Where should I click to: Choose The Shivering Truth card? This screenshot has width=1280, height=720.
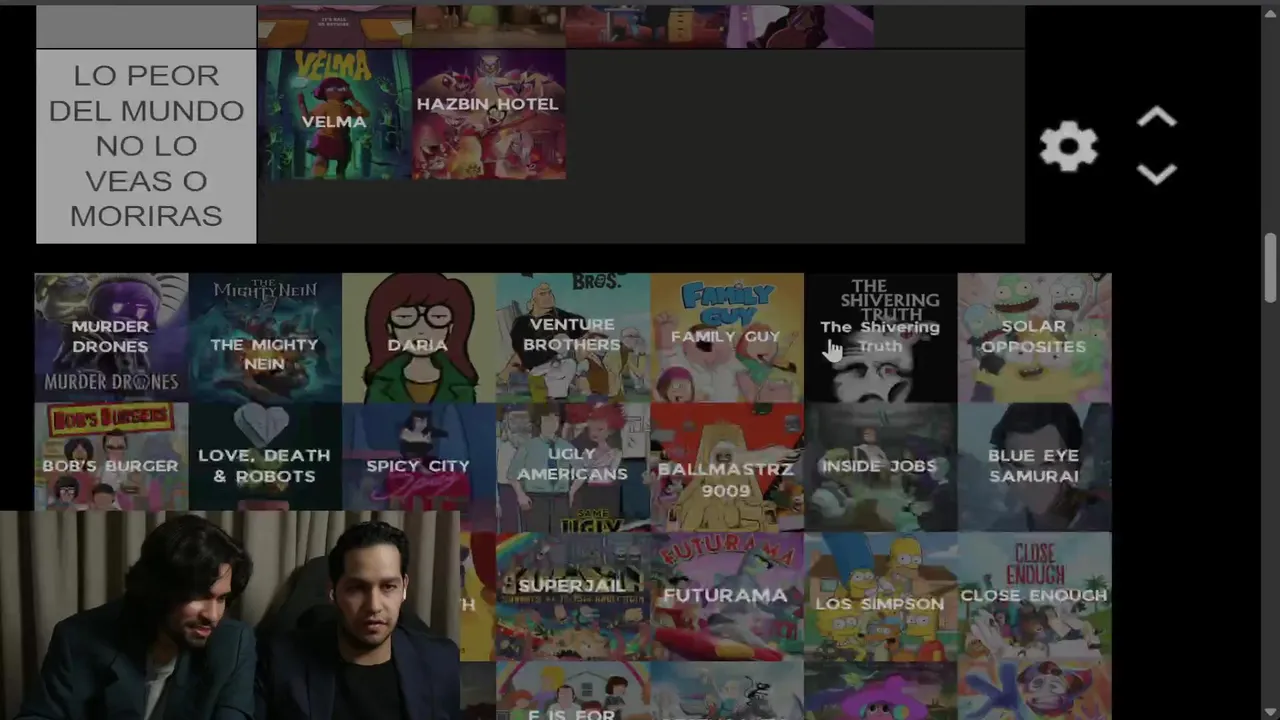(x=880, y=337)
